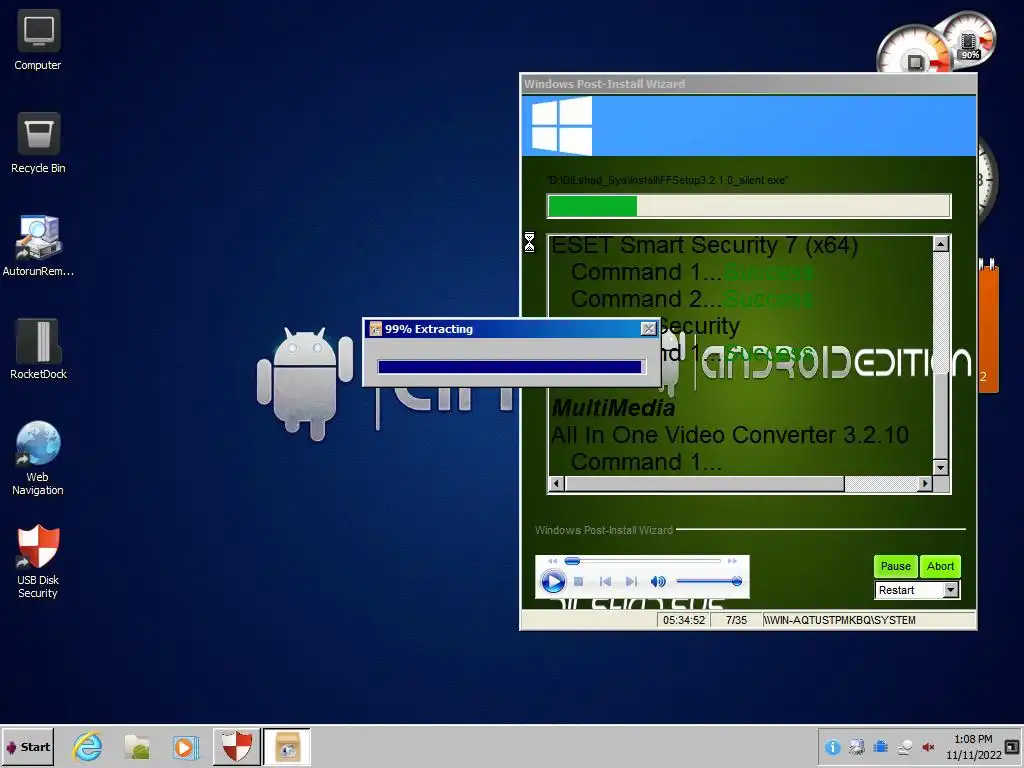1024x768 pixels.
Task: Click left arrow on the log's horizontal scrollbar
Action: (556, 484)
